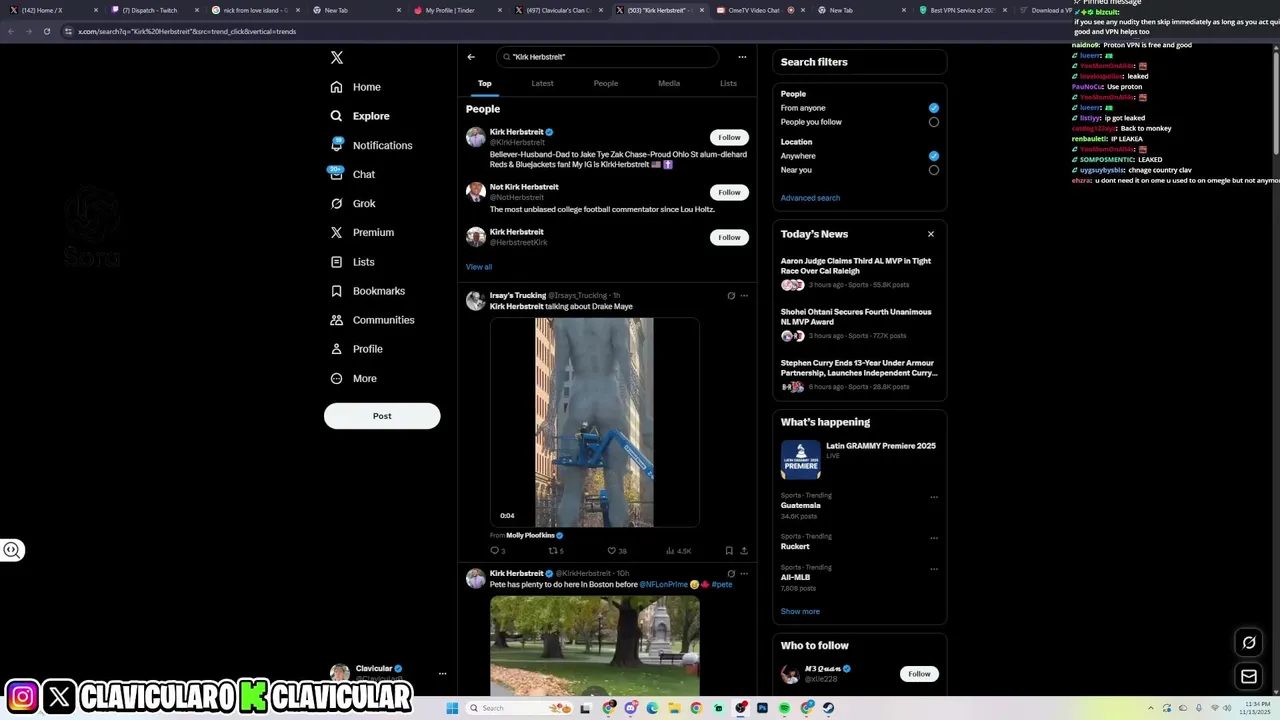Select From anyone radio option
1280x720 pixels.
(934, 108)
